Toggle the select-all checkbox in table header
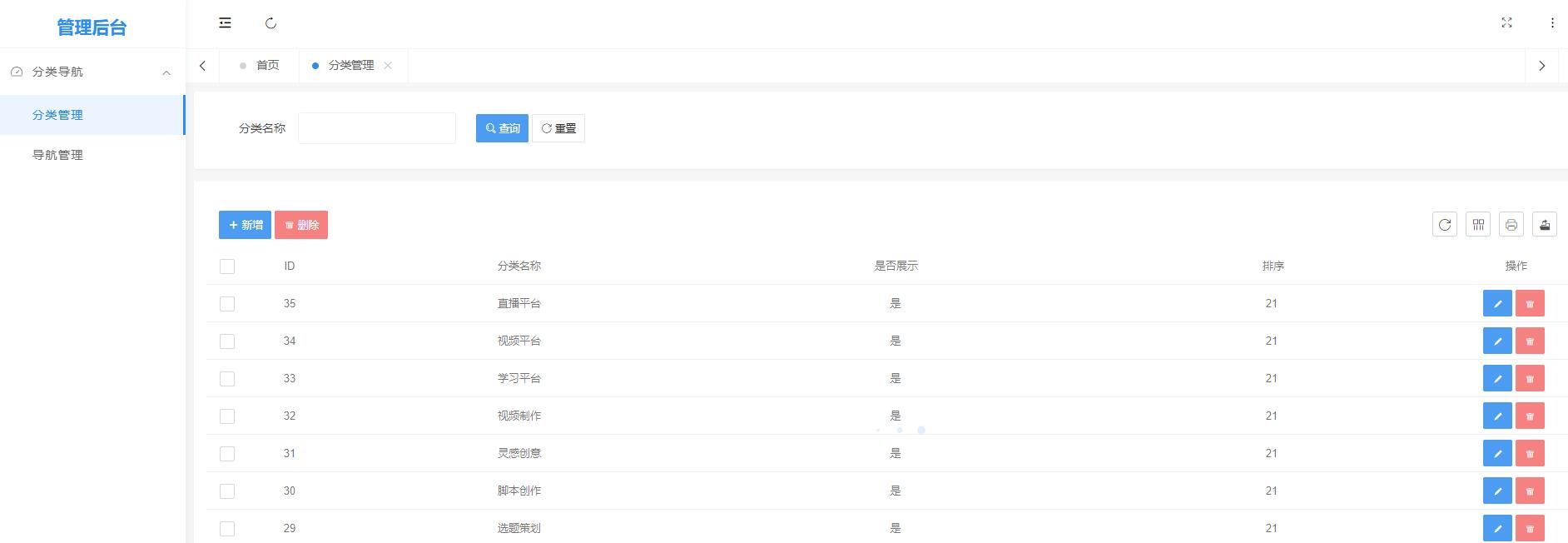 click(x=227, y=267)
